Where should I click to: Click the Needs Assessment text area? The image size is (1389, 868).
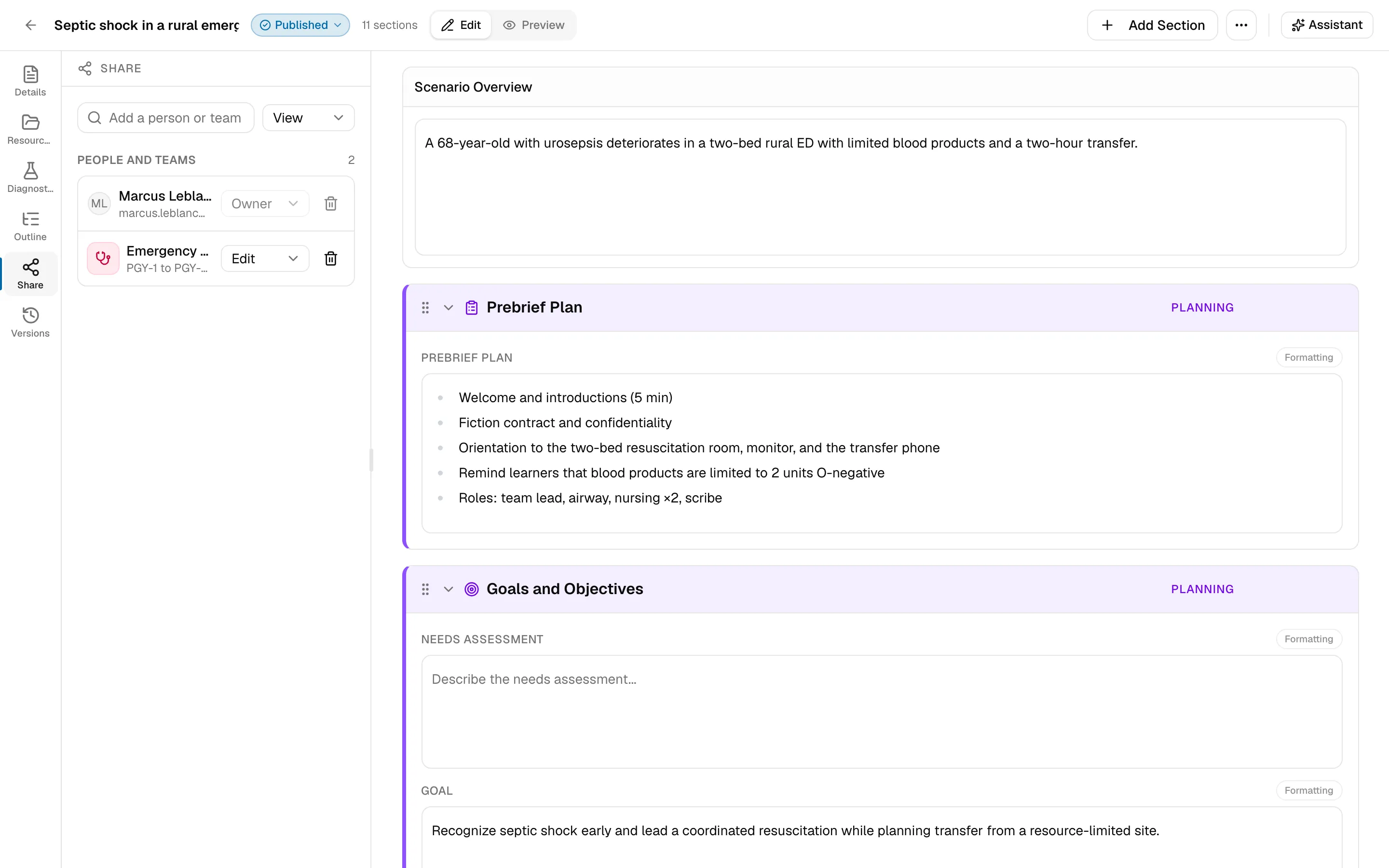pyautogui.click(x=881, y=711)
